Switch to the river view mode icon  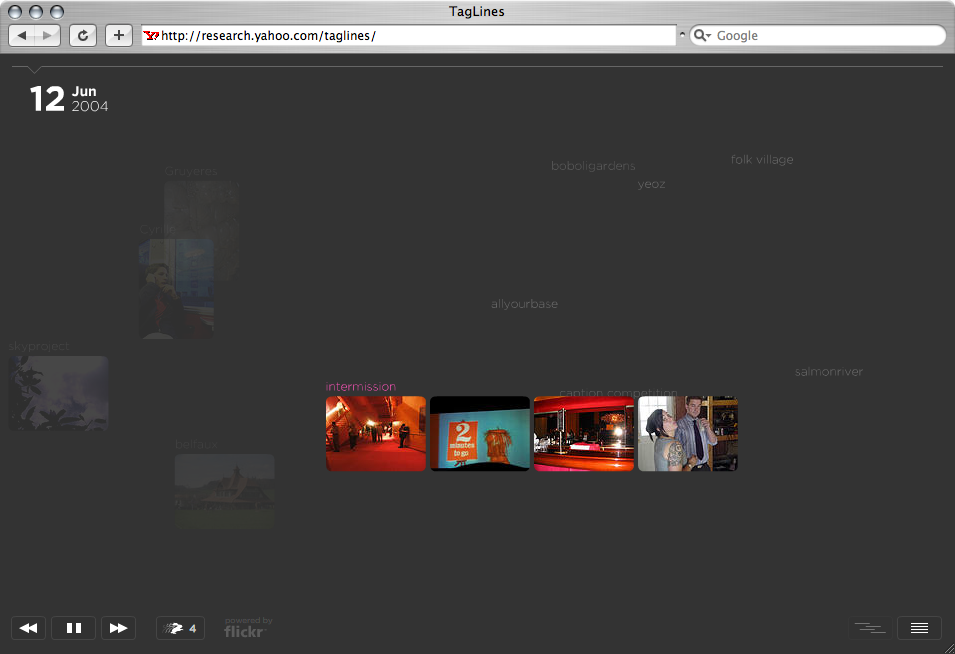click(869, 628)
